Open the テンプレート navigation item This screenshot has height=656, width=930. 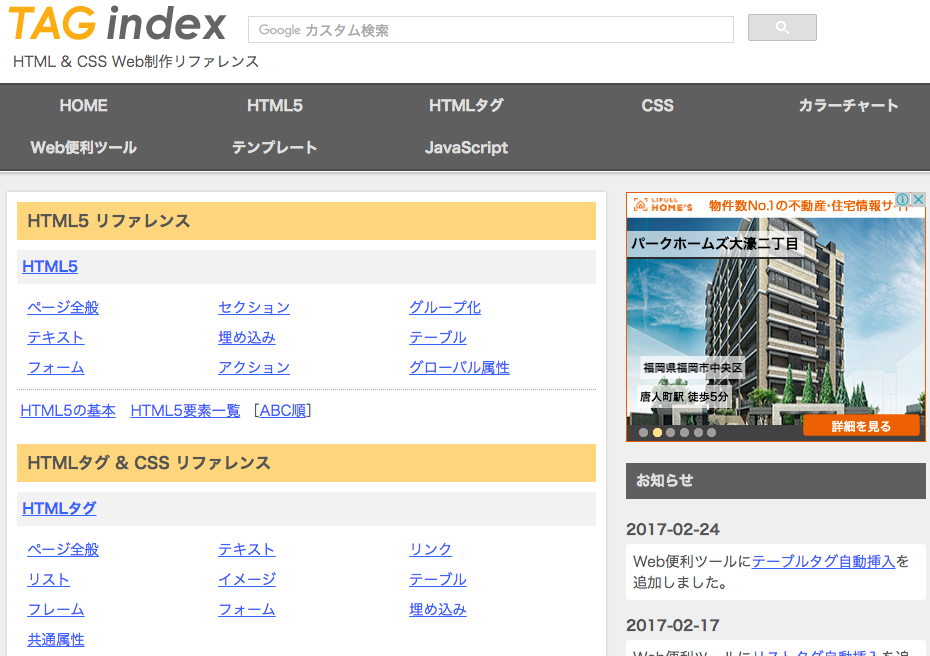pyautogui.click(x=275, y=148)
